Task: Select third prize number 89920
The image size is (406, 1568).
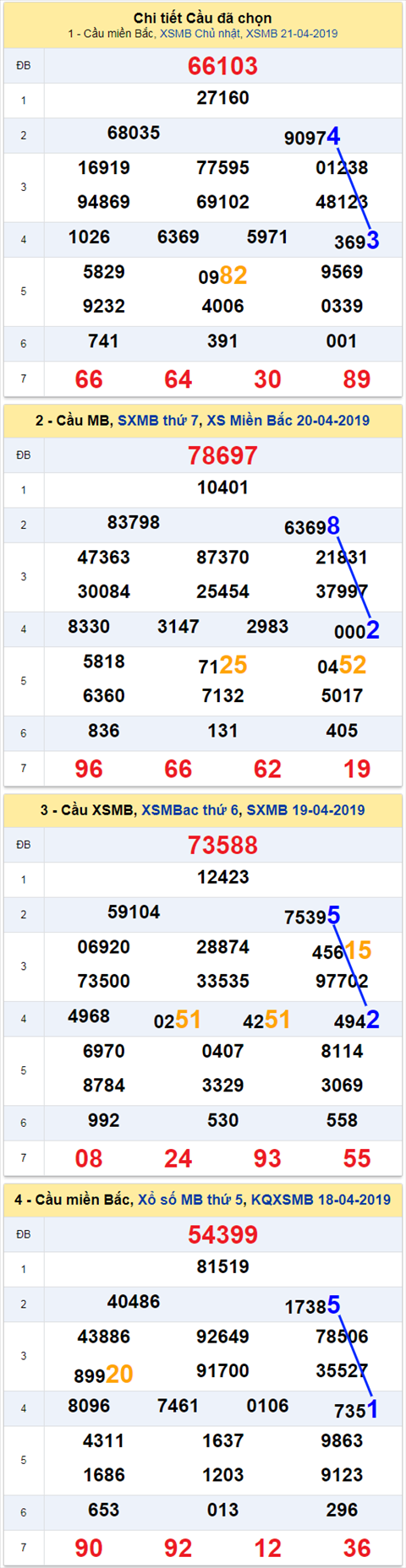Action: [103, 1375]
